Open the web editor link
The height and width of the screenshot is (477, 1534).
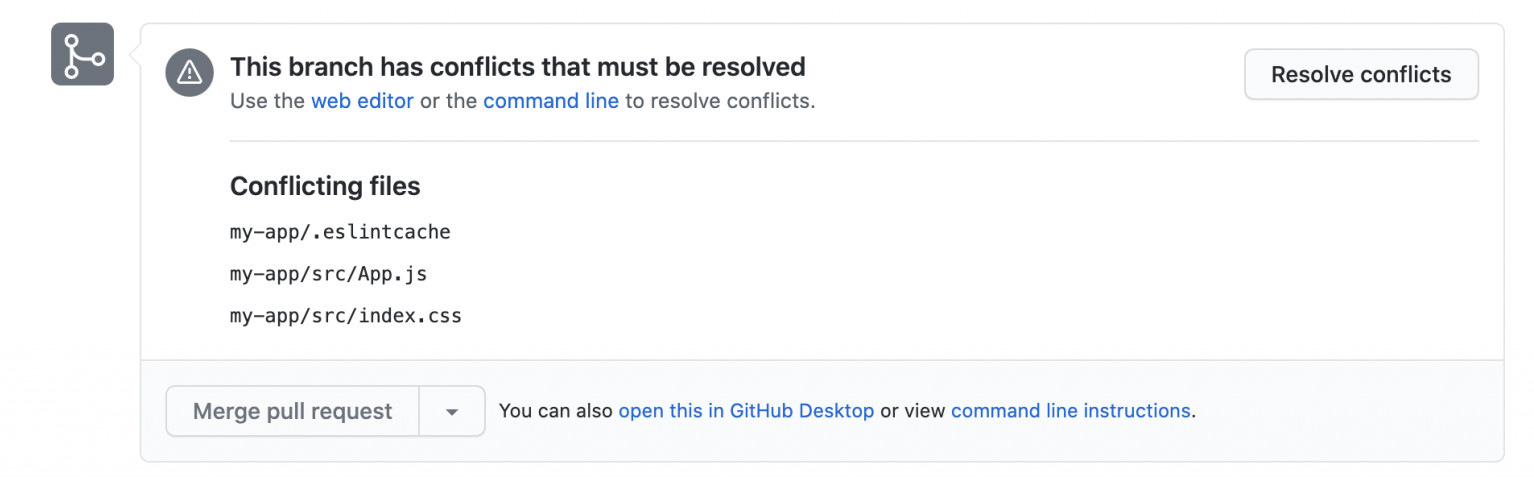(x=362, y=101)
